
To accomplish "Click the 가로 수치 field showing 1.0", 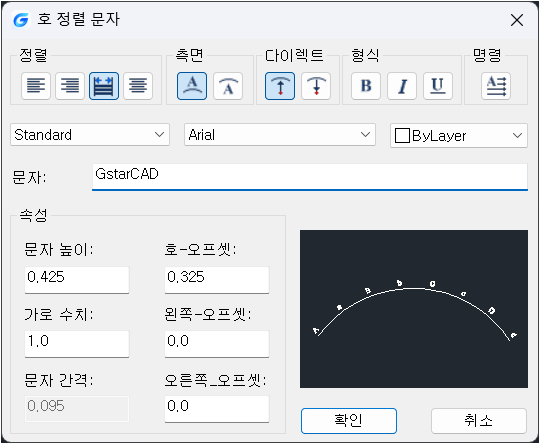I will (77, 344).
